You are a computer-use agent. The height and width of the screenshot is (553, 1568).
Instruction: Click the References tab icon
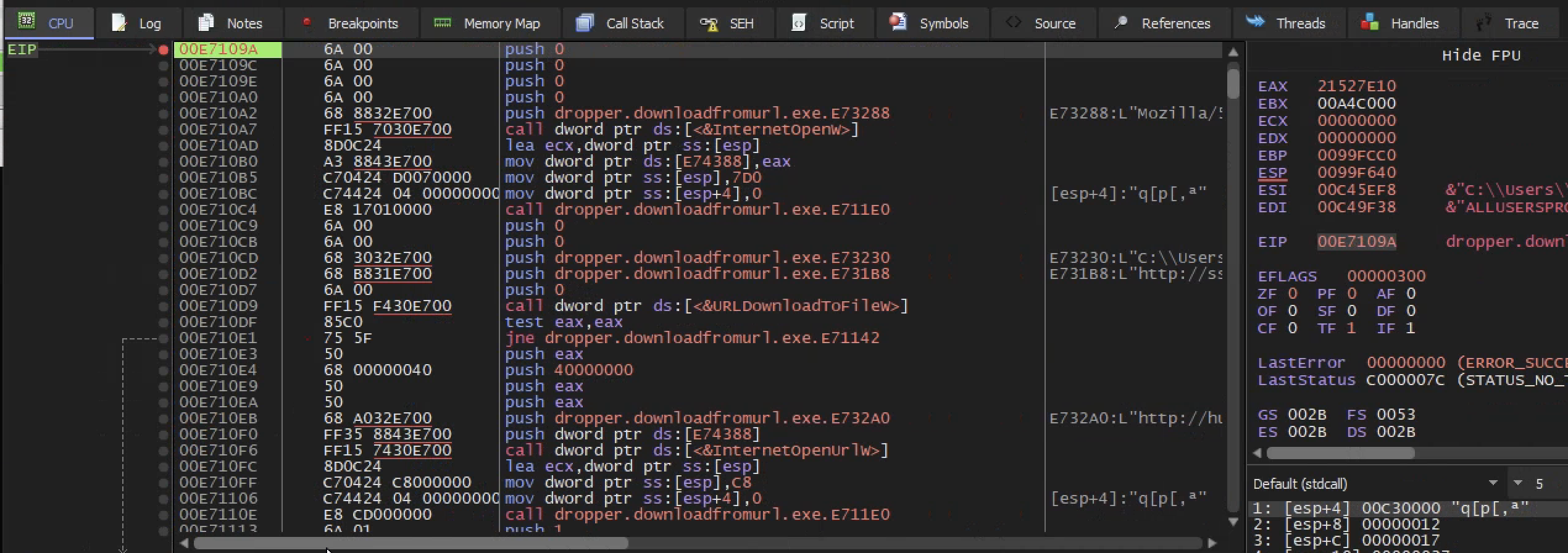[1121, 23]
